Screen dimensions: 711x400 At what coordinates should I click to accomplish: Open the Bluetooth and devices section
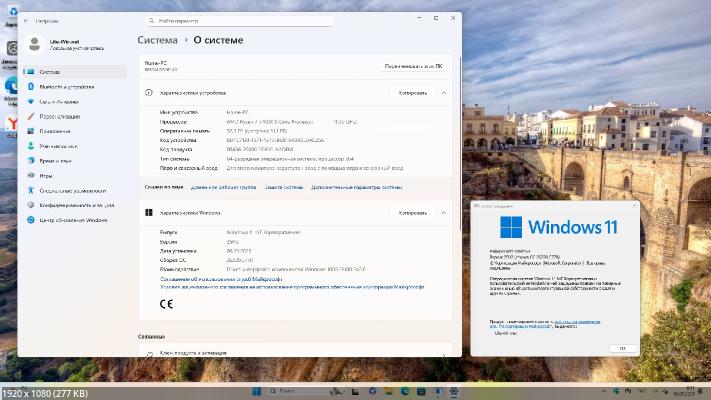tap(66, 87)
